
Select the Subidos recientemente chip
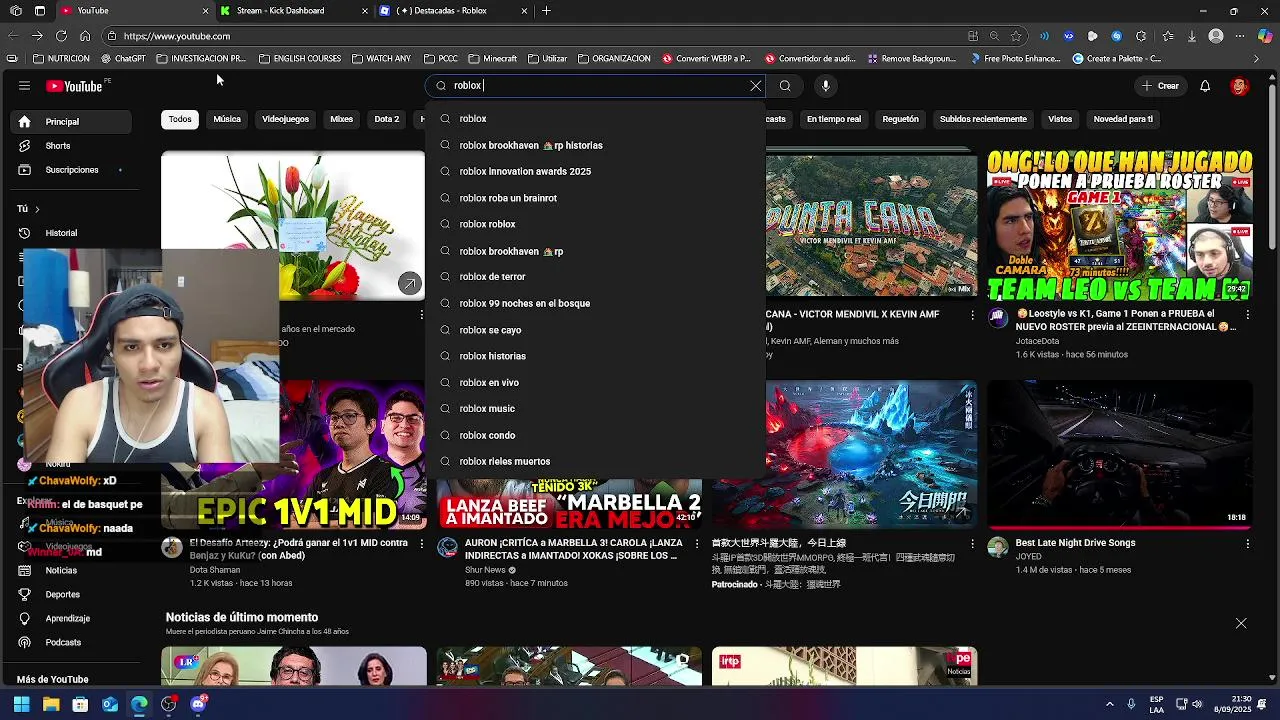pyautogui.click(x=983, y=119)
